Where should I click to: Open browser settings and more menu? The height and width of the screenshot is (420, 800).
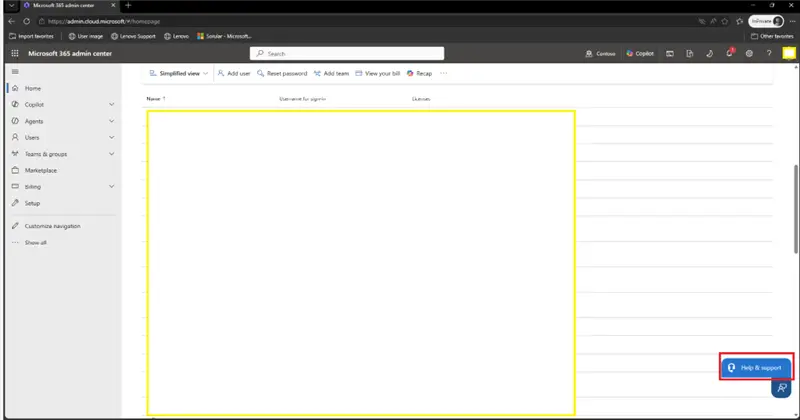[792, 21]
